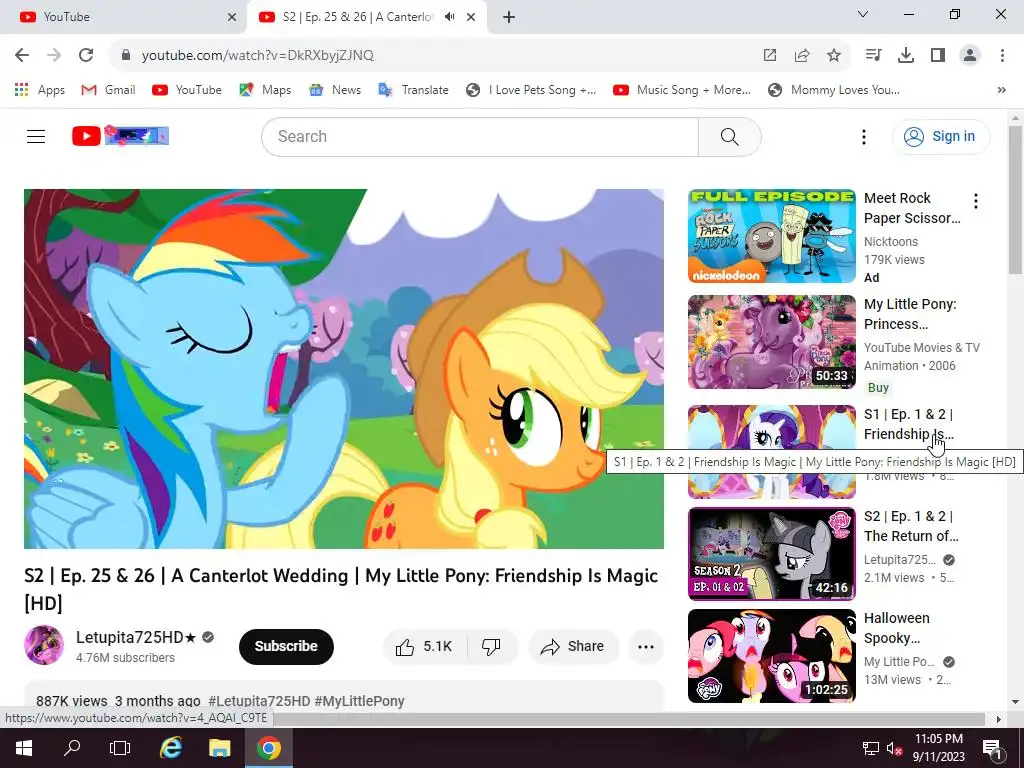Open page in app icon
This screenshot has height=768, width=1024.
click(770, 56)
